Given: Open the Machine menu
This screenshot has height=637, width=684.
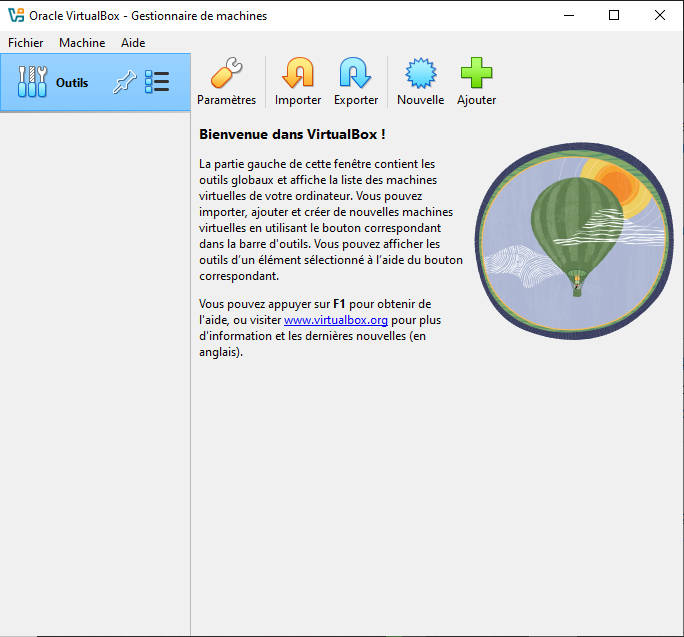Looking at the screenshot, I should pyautogui.click(x=82, y=43).
